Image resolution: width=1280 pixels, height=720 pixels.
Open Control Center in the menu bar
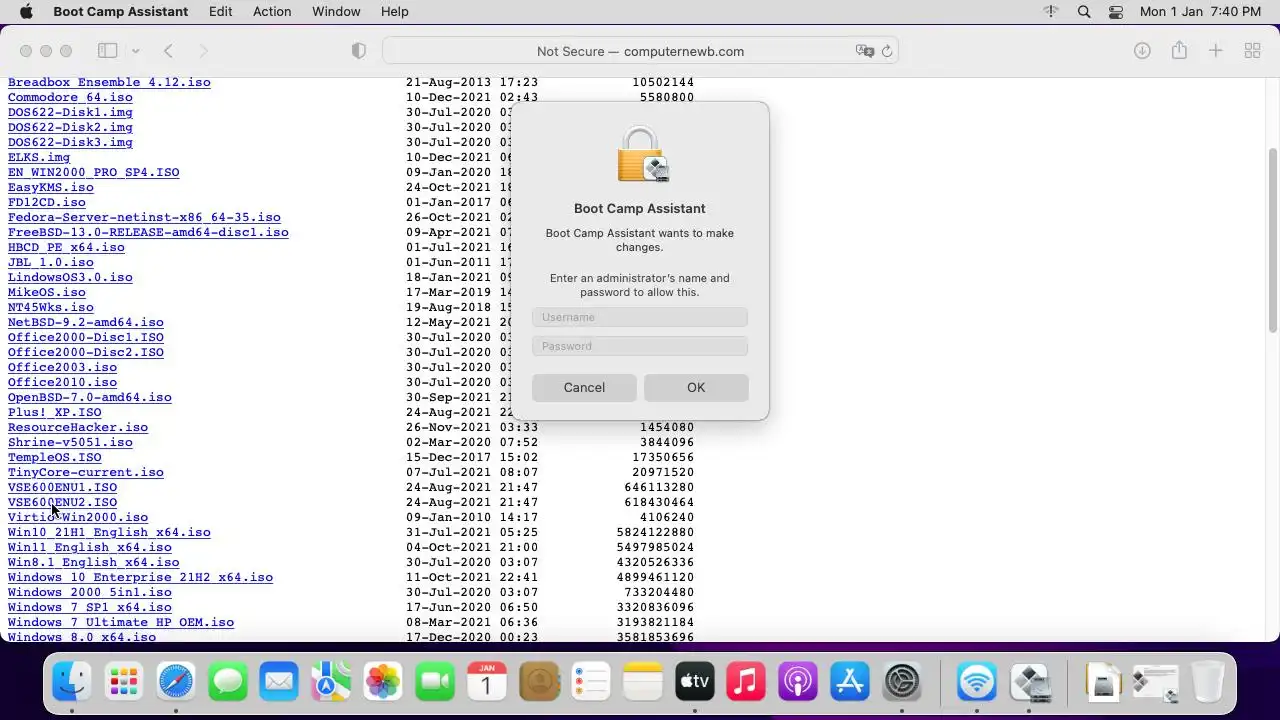[1116, 12]
